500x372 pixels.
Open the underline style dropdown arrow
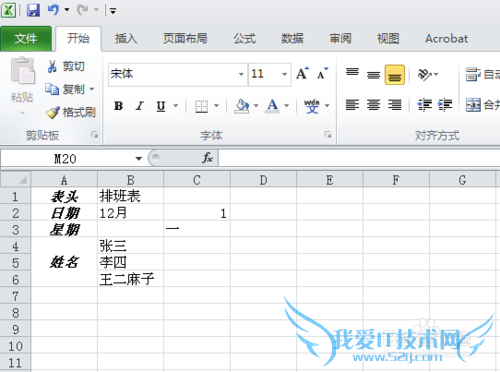coord(176,106)
